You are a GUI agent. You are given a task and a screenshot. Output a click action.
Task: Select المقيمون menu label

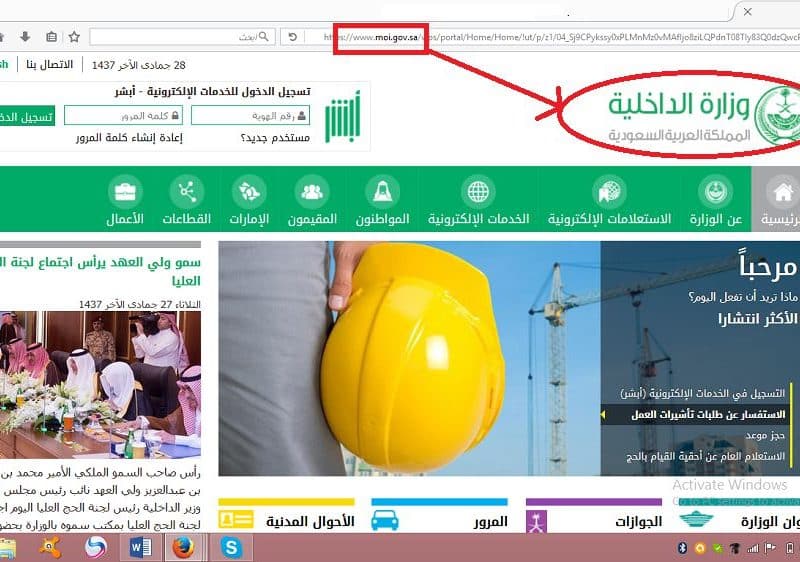312,219
